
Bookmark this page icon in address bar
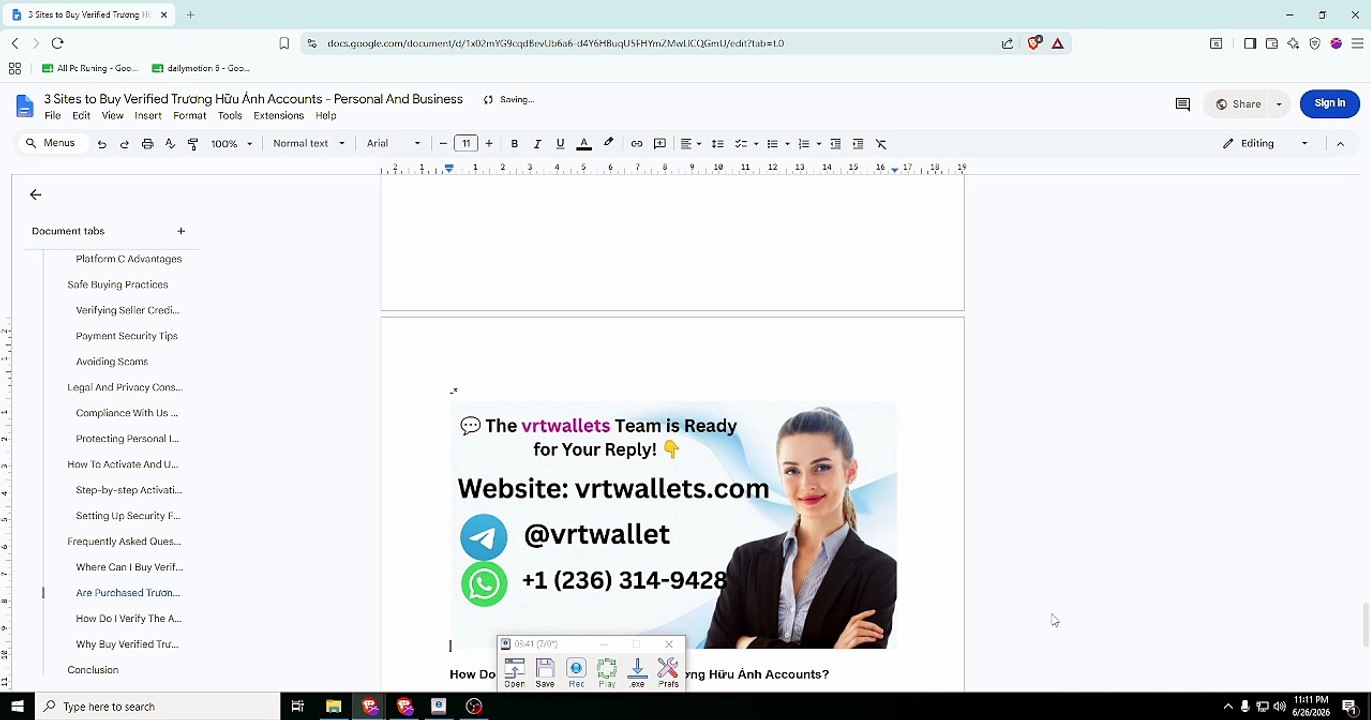tap(284, 43)
